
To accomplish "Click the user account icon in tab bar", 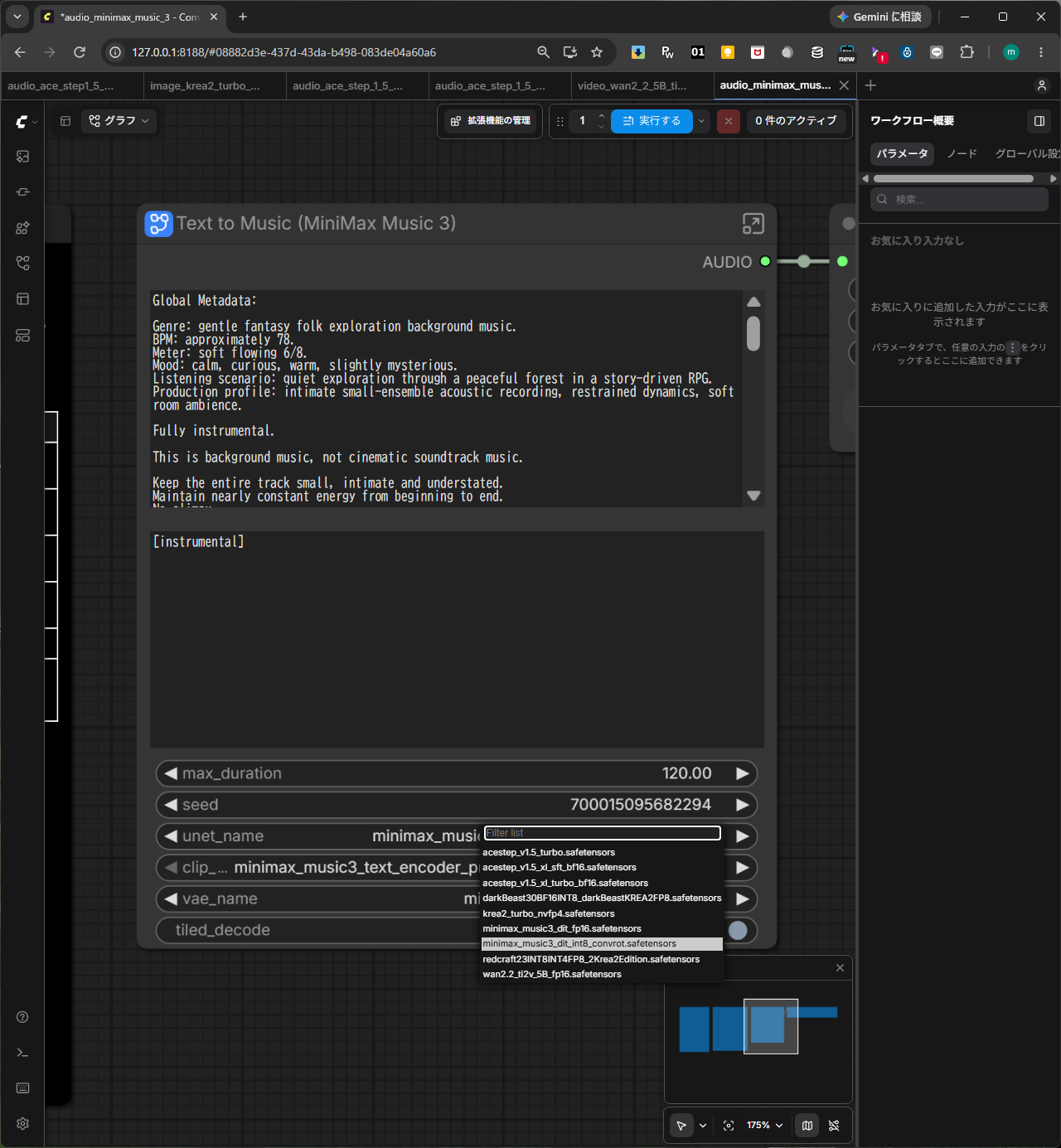I will tap(1042, 85).
